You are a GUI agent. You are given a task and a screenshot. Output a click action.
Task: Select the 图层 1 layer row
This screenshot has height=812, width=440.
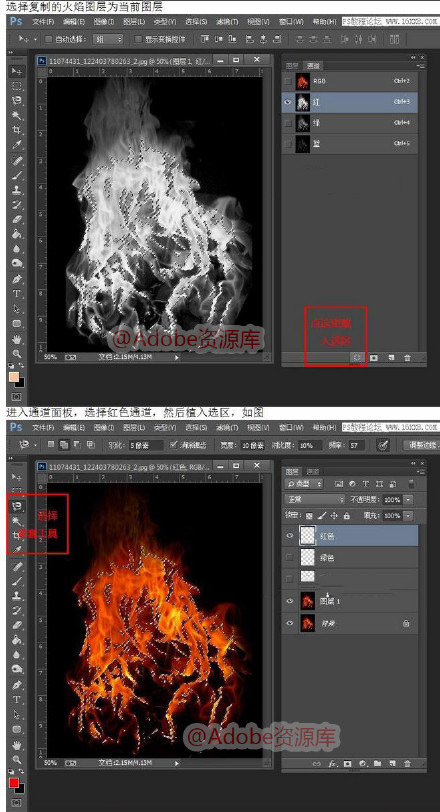pos(351,601)
